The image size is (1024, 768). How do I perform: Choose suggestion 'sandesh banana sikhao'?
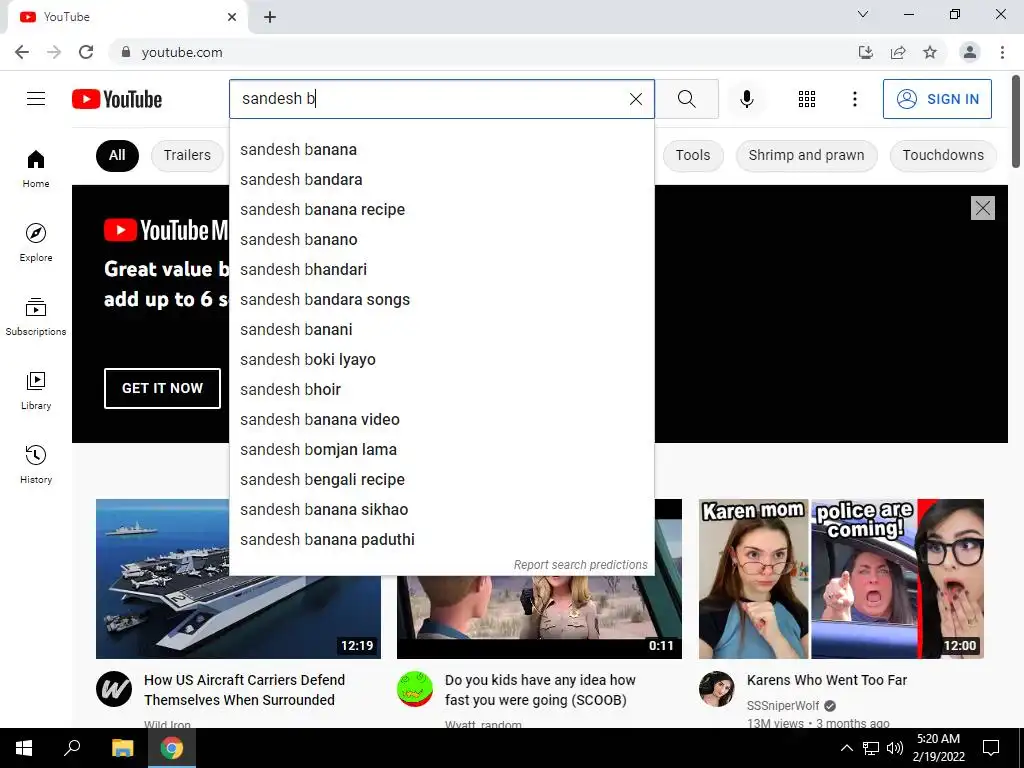(x=441, y=510)
